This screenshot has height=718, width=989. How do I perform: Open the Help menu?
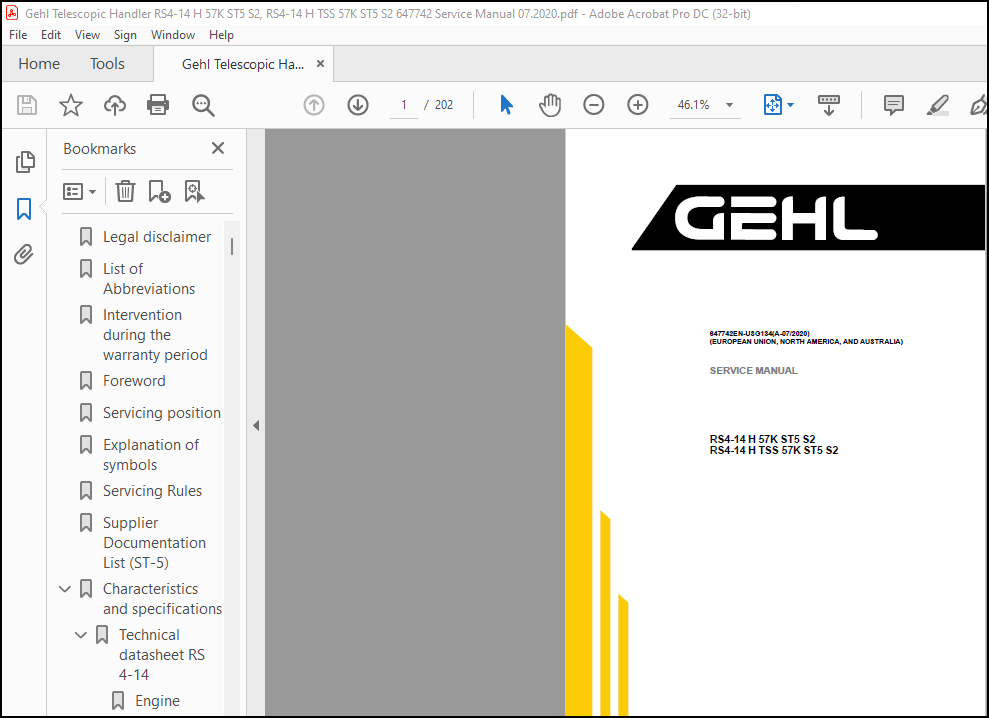click(221, 35)
